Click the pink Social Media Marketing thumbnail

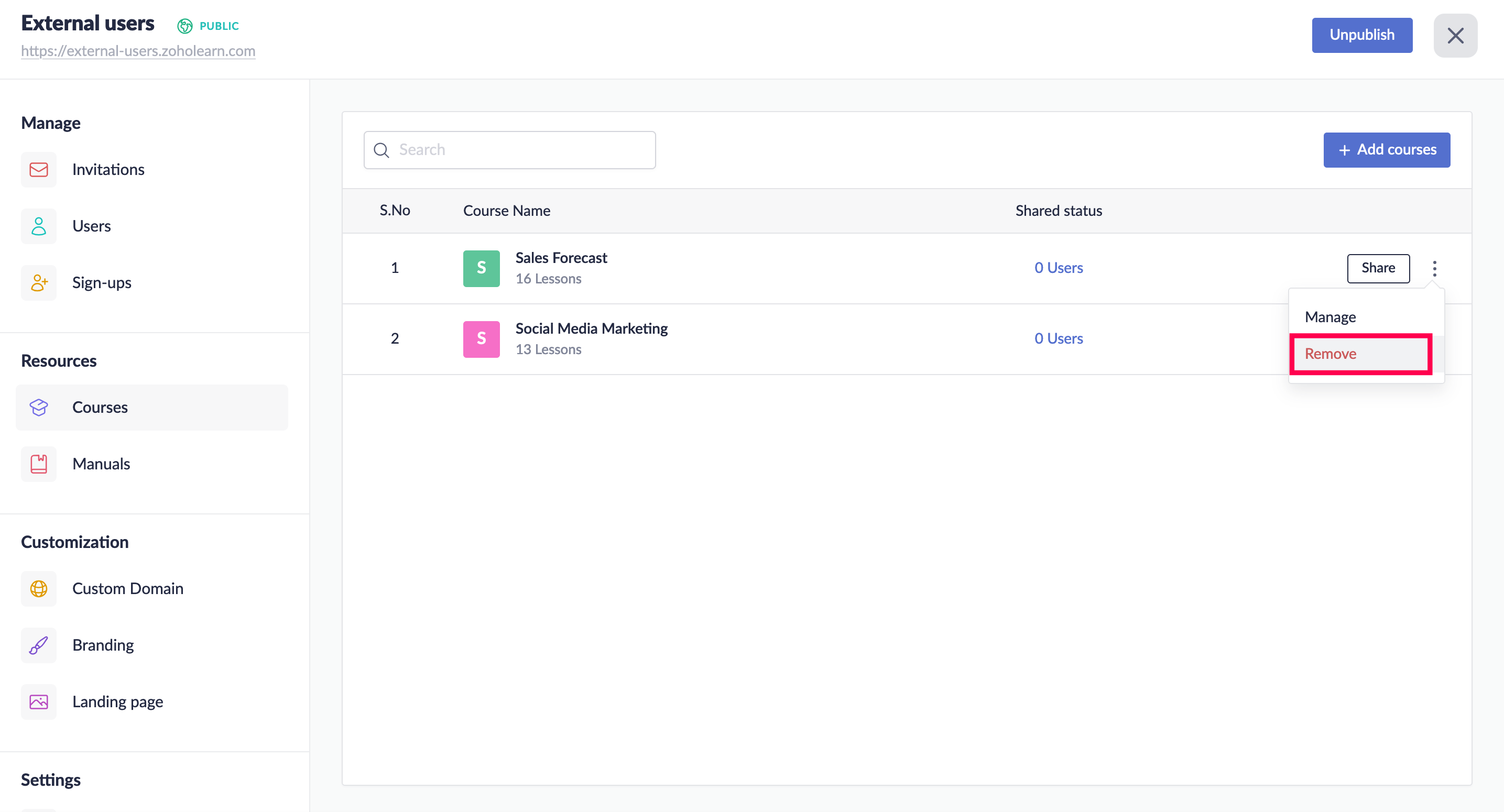click(x=481, y=338)
